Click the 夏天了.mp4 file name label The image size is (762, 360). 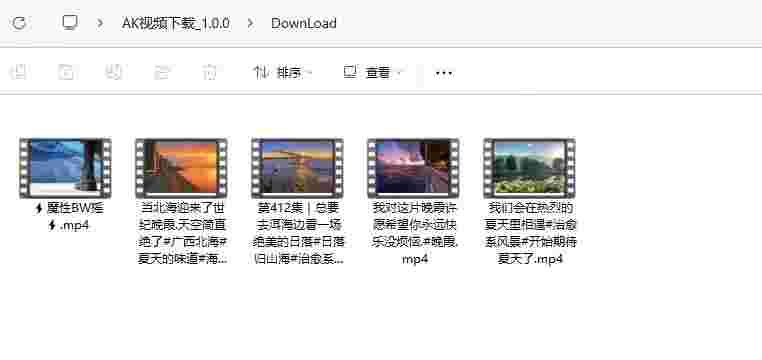(x=530, y=258)
